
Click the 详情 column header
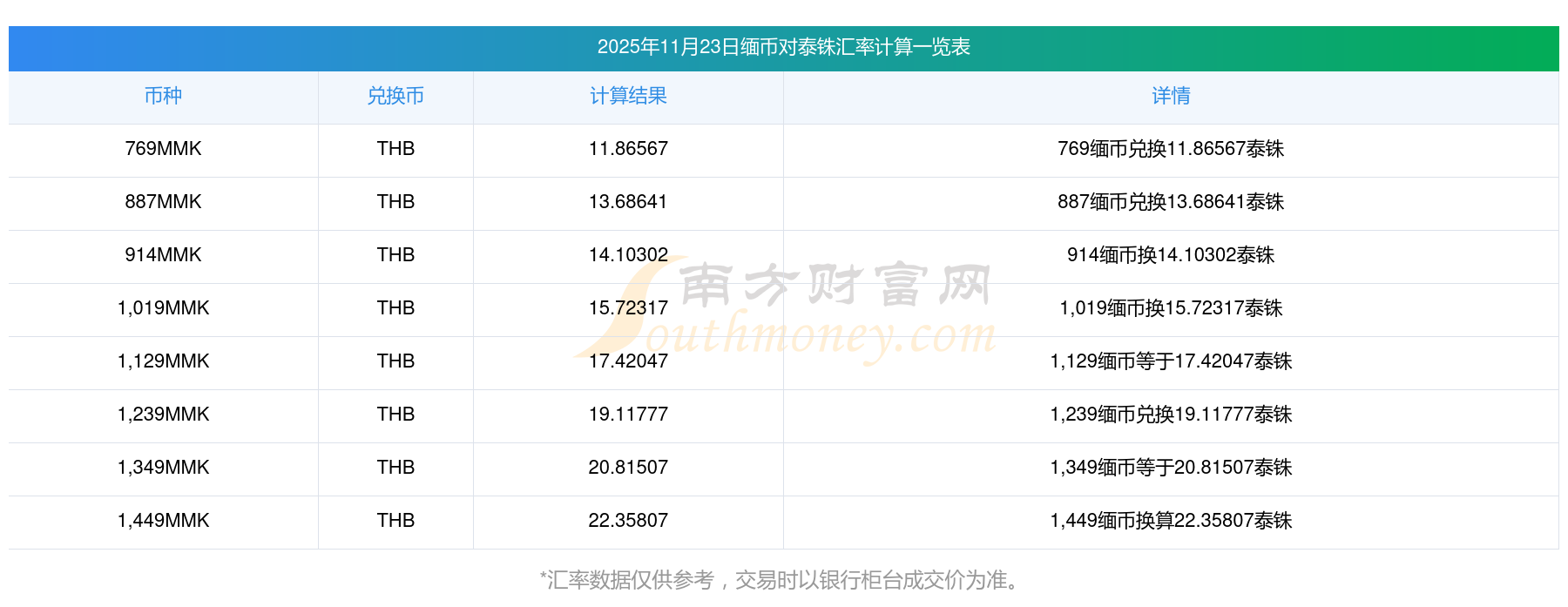click(1171, 97)
